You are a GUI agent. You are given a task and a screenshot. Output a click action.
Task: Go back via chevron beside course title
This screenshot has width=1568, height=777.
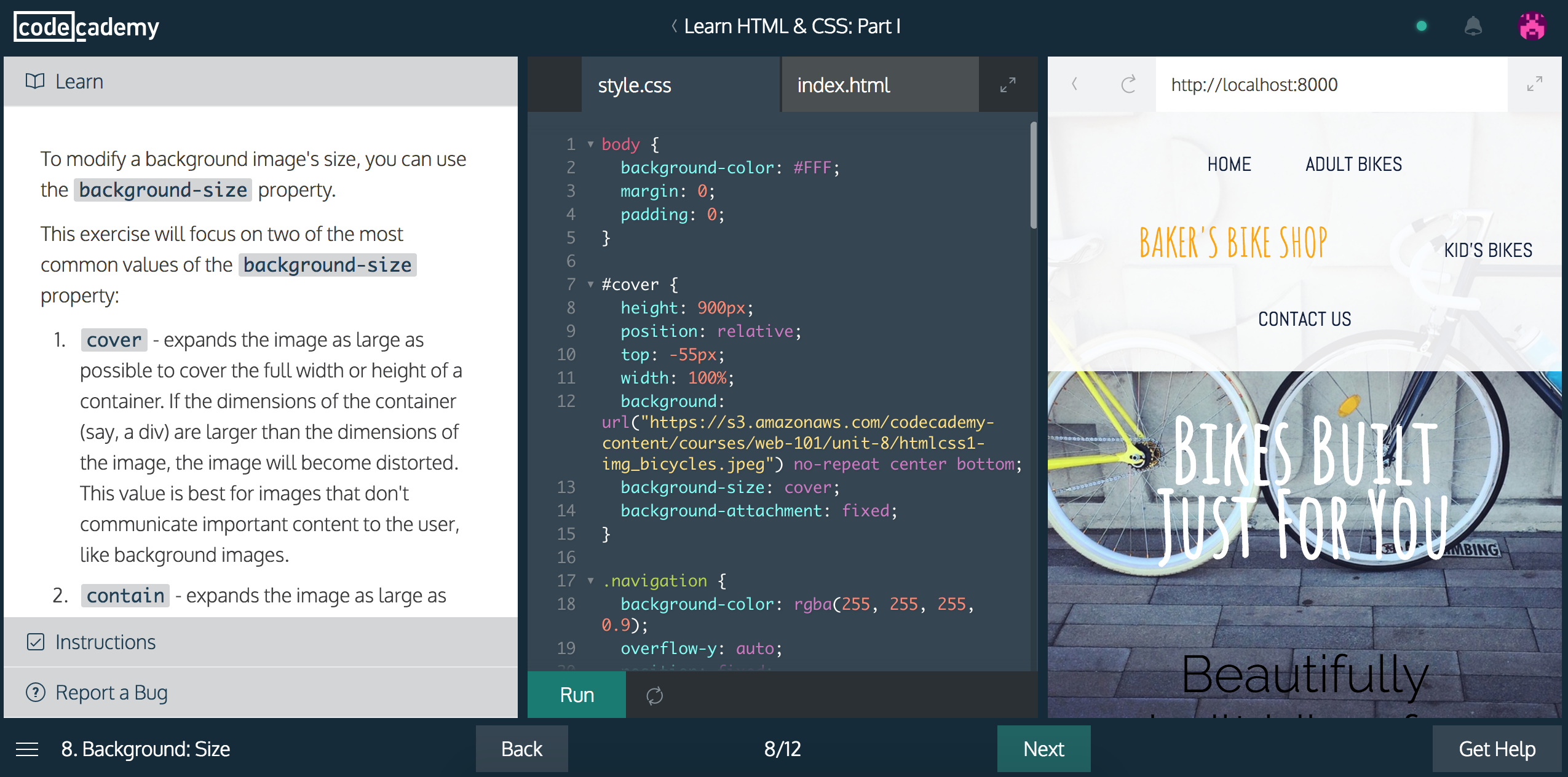pyautogui.click(x=674, y=26)
